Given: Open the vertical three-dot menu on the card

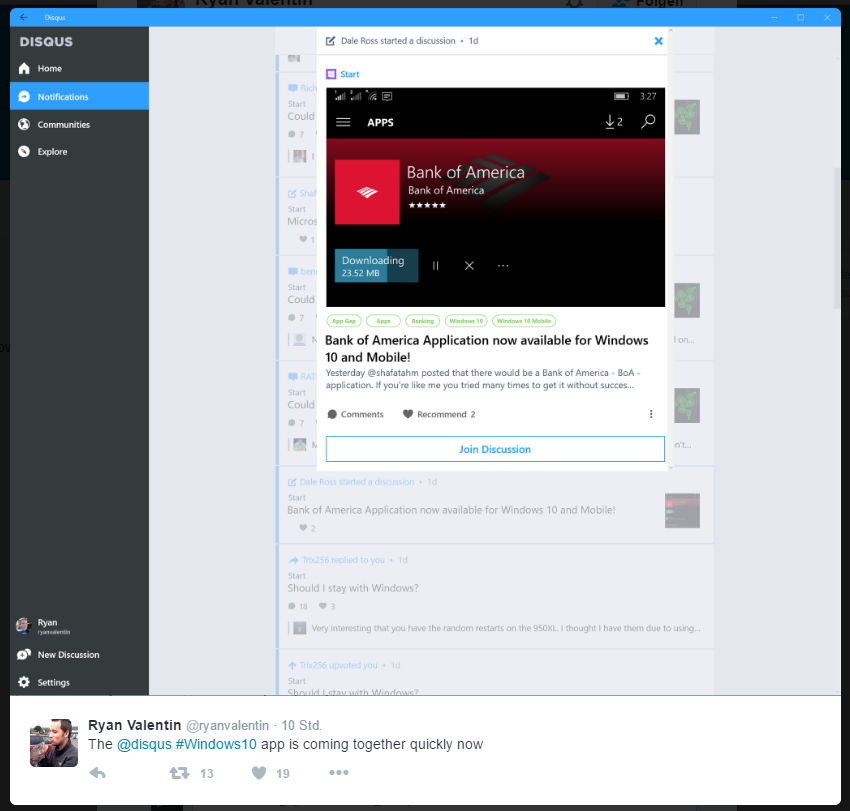Looking at the screenshot, I should pyautogui.click(x=651, y=414).
